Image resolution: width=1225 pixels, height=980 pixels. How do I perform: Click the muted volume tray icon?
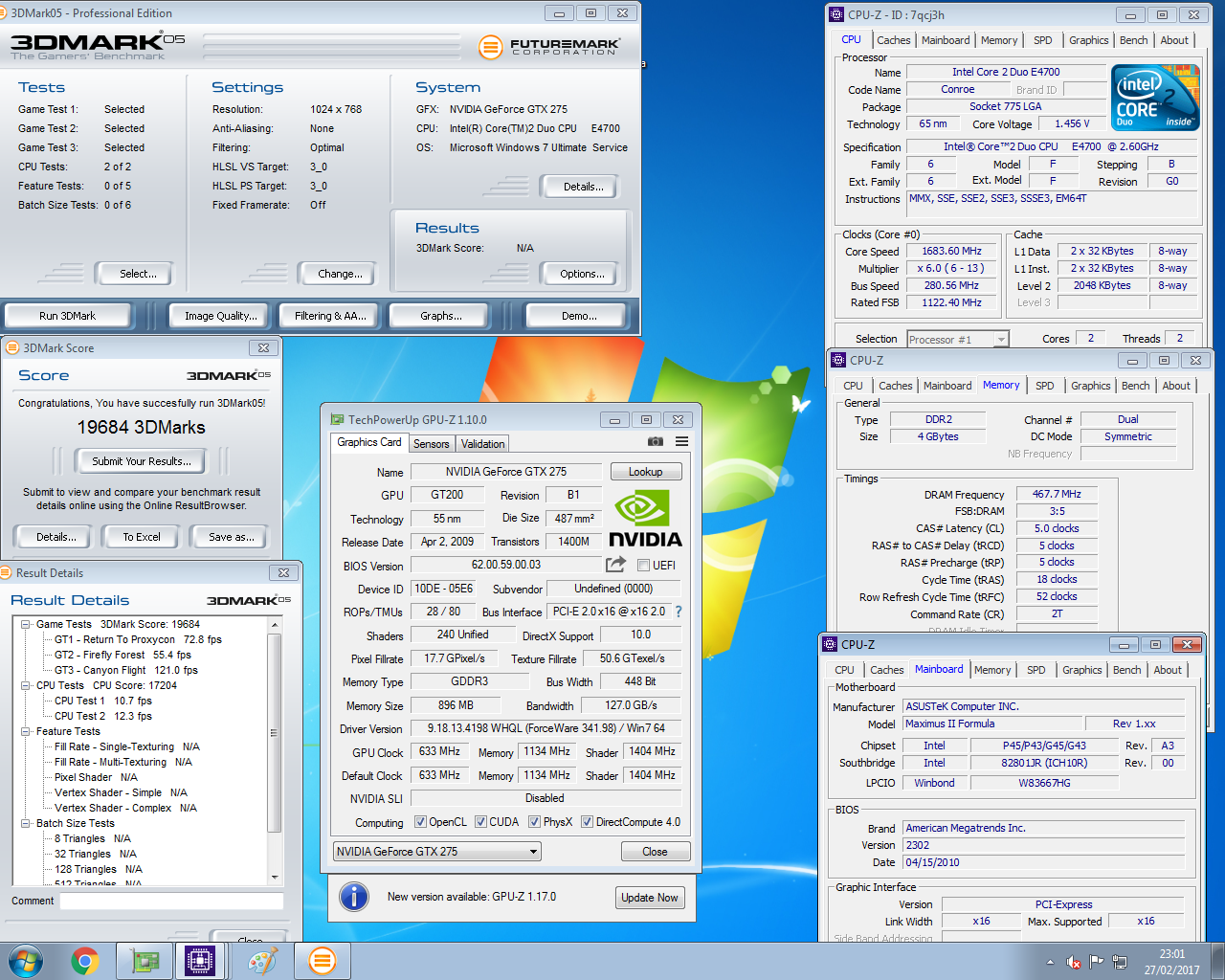click(x=1074, y=962)
